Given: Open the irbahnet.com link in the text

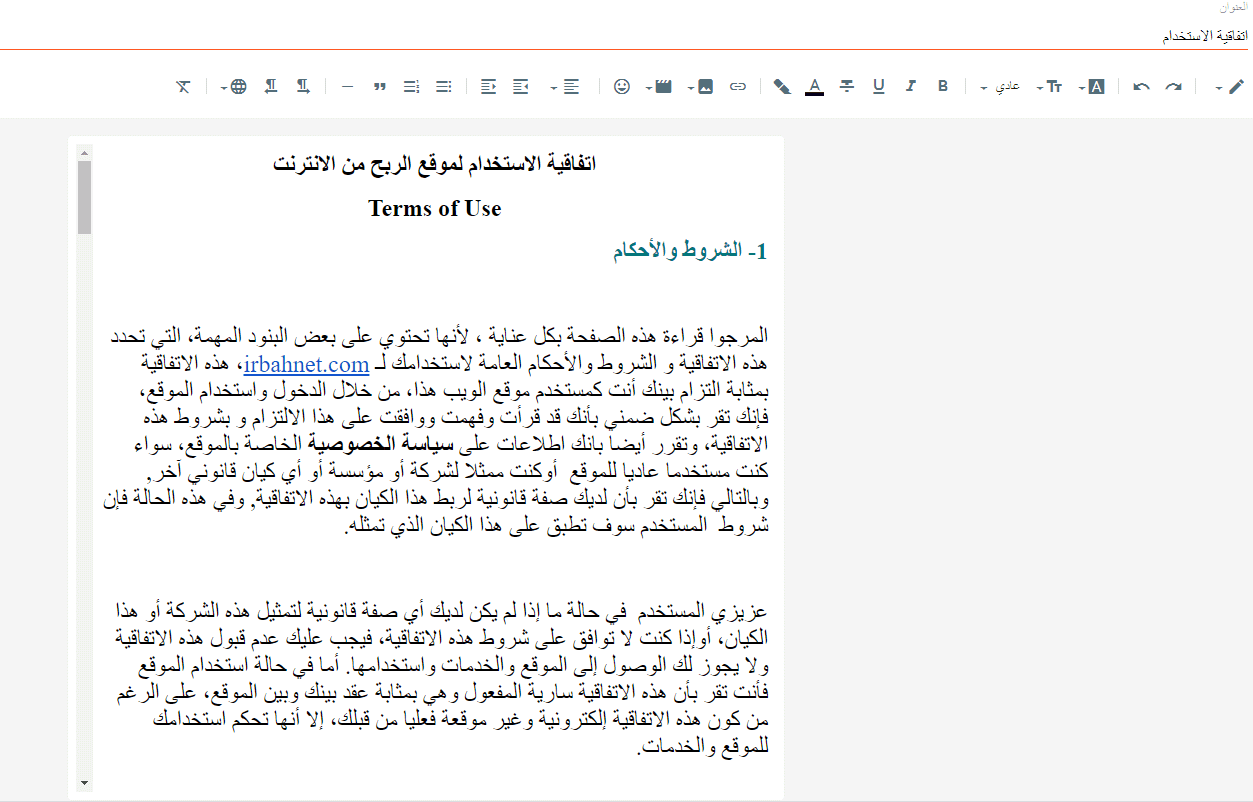Looking at the screenshot, I should point(306,364).
